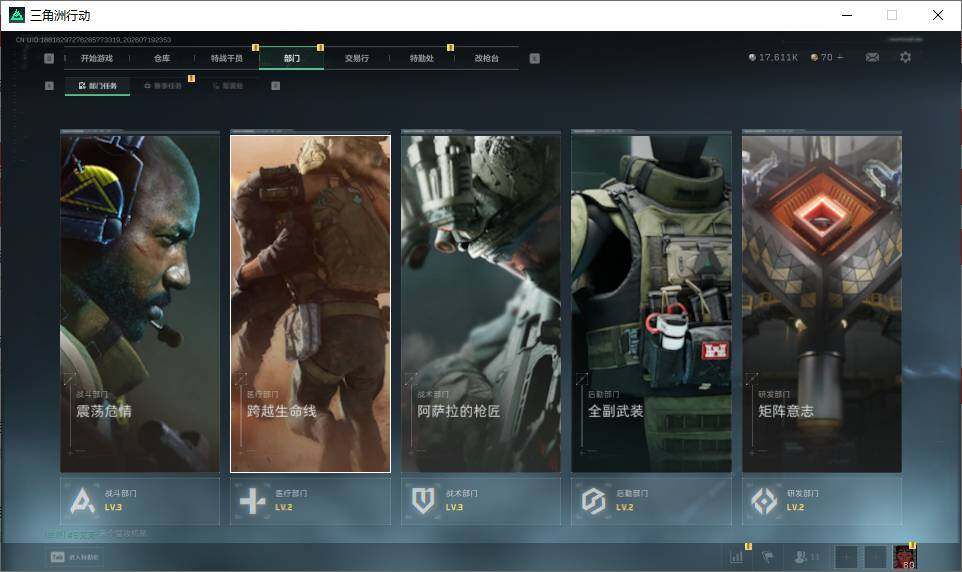
Task: Add a teammate in the second empty slot
Action: click(x=875, y=557)
